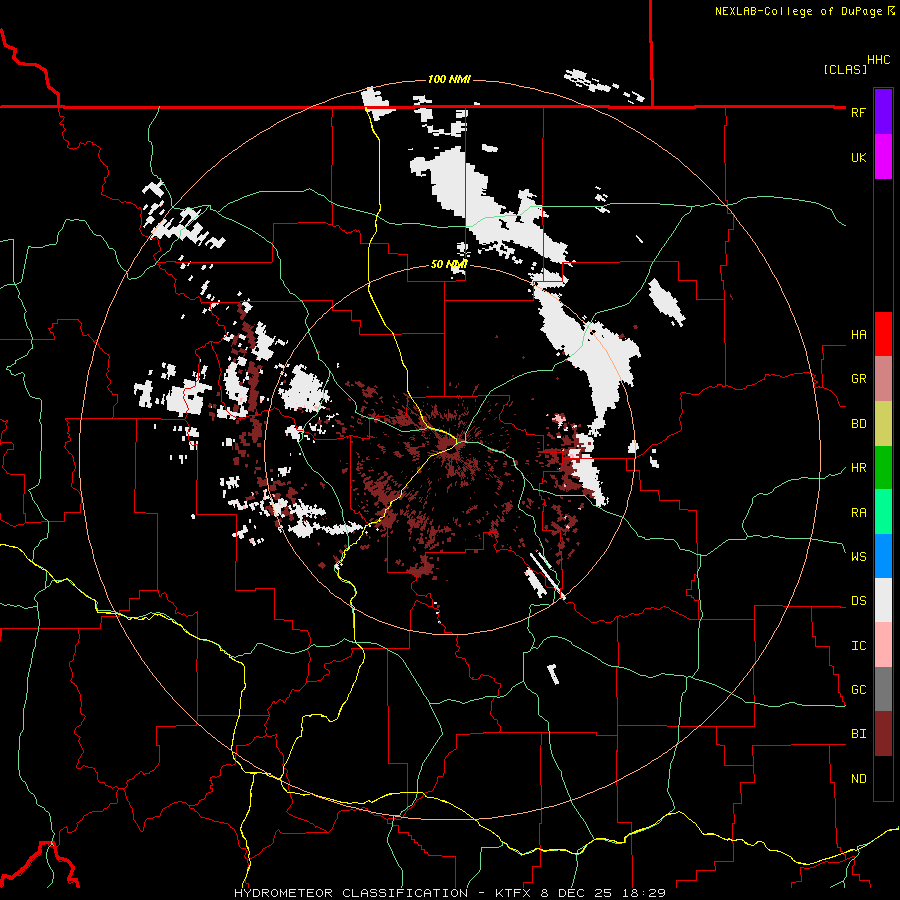900x900 pixels.
Task: Click the ND black legend swatch
Action: click(x=883, y=778)
